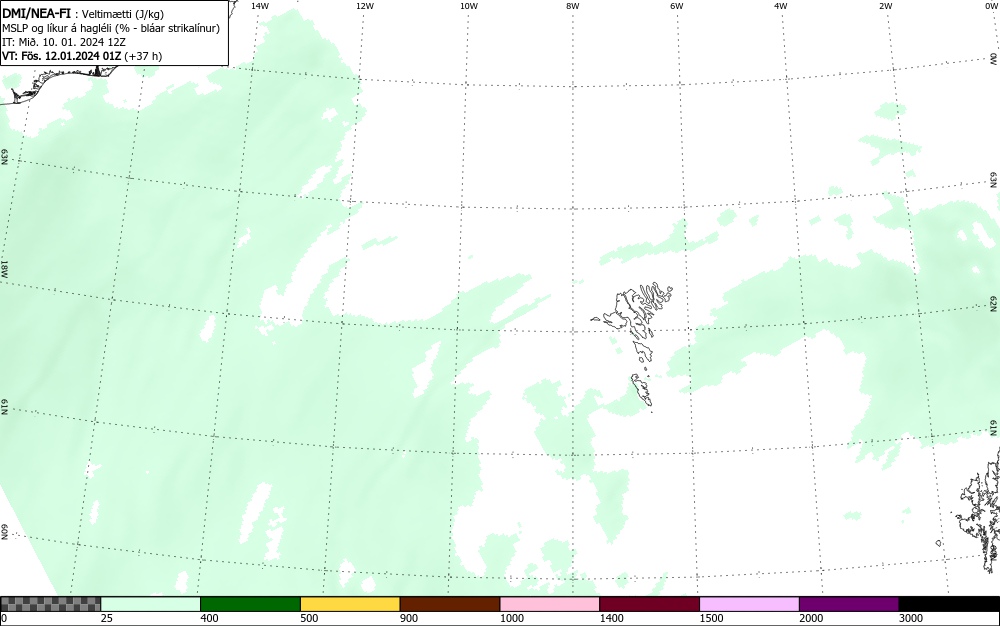Click the 'IT: Mið. 10. 01. 2024 12Z' line
1000x626 pixels.
point(64,42)
